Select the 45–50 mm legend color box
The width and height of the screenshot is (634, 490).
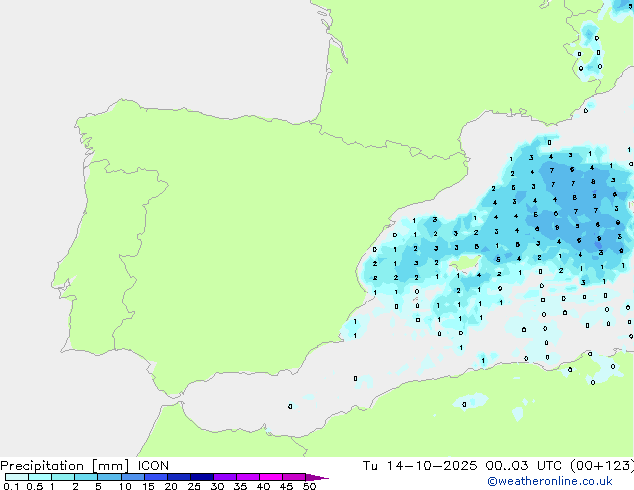[x=294, y=477]
